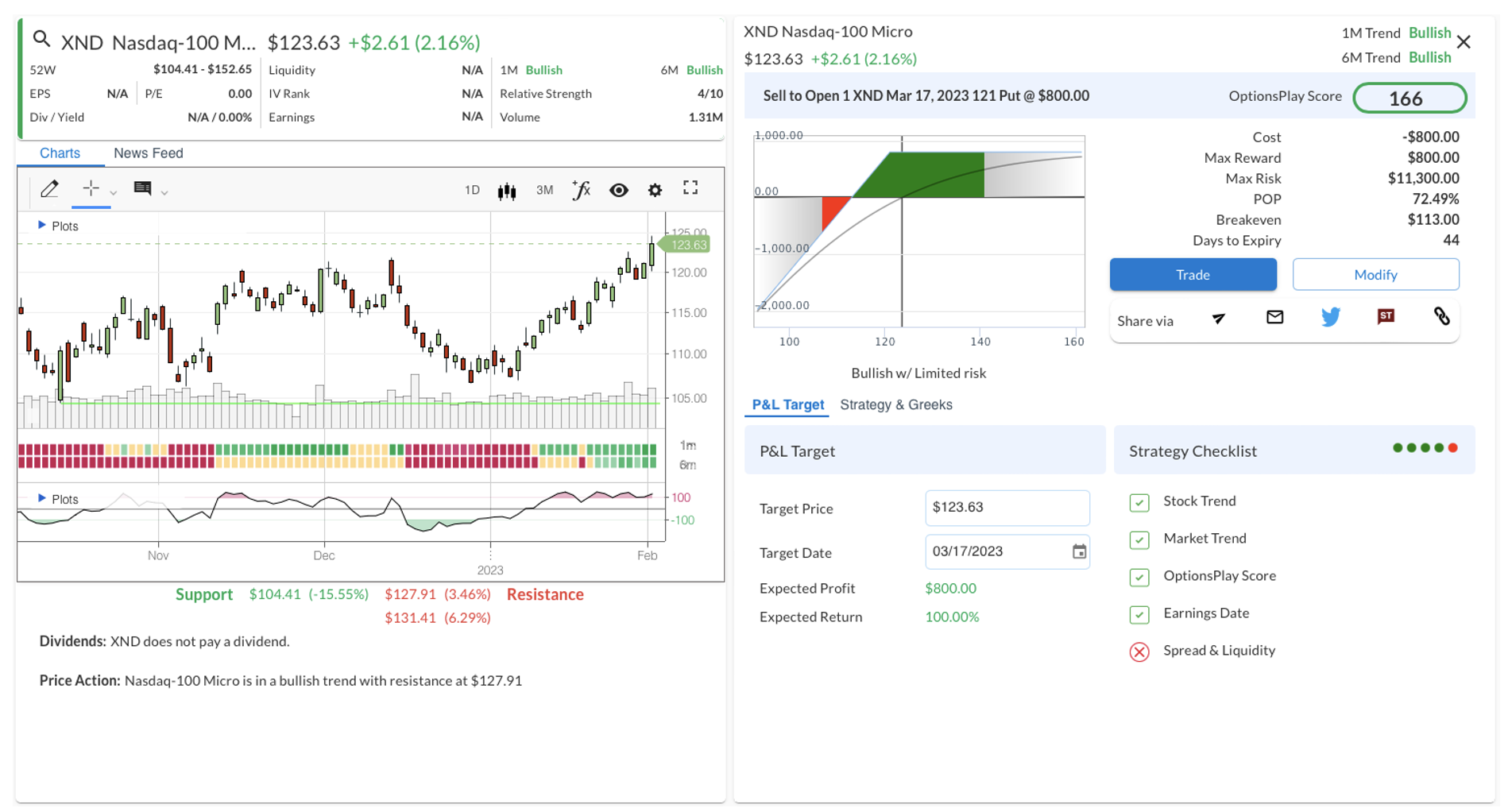Viewport: 1508px width, 812px height.
Task: Switch to the Charts tab
Action: pos(60,153)
